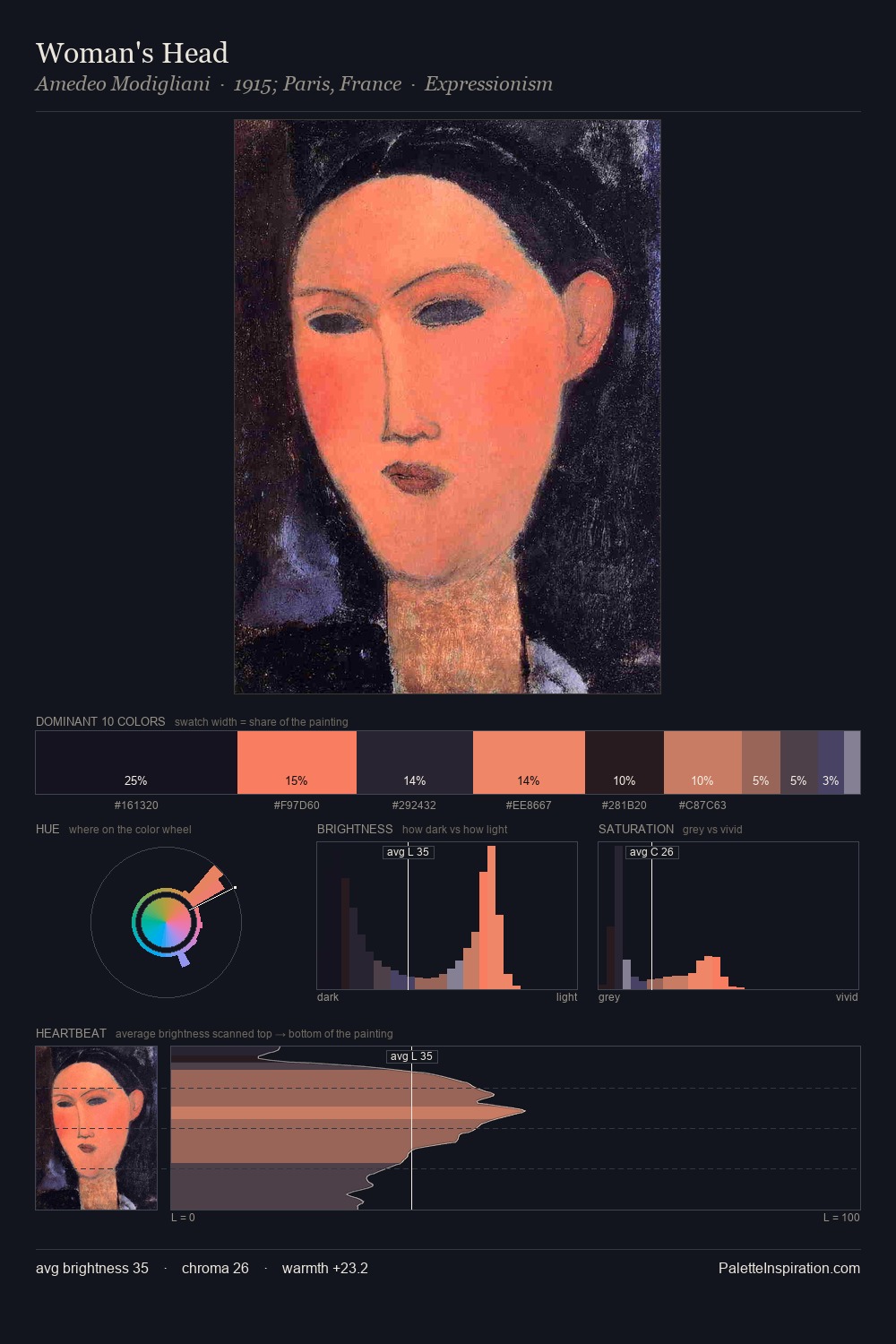This screenshot has width=896, height=1344.
Task: Click '1915; Paris, France' text
Action: click(x=317, y=84)
